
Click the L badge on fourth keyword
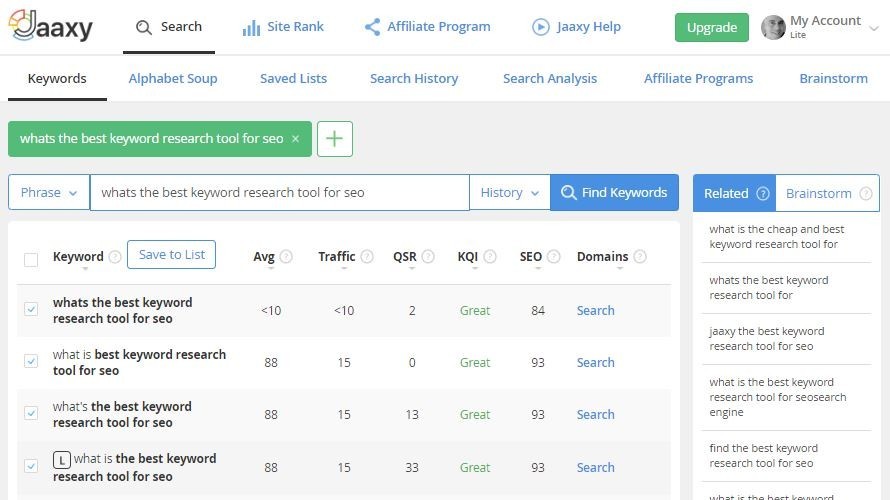coord(61,459)
